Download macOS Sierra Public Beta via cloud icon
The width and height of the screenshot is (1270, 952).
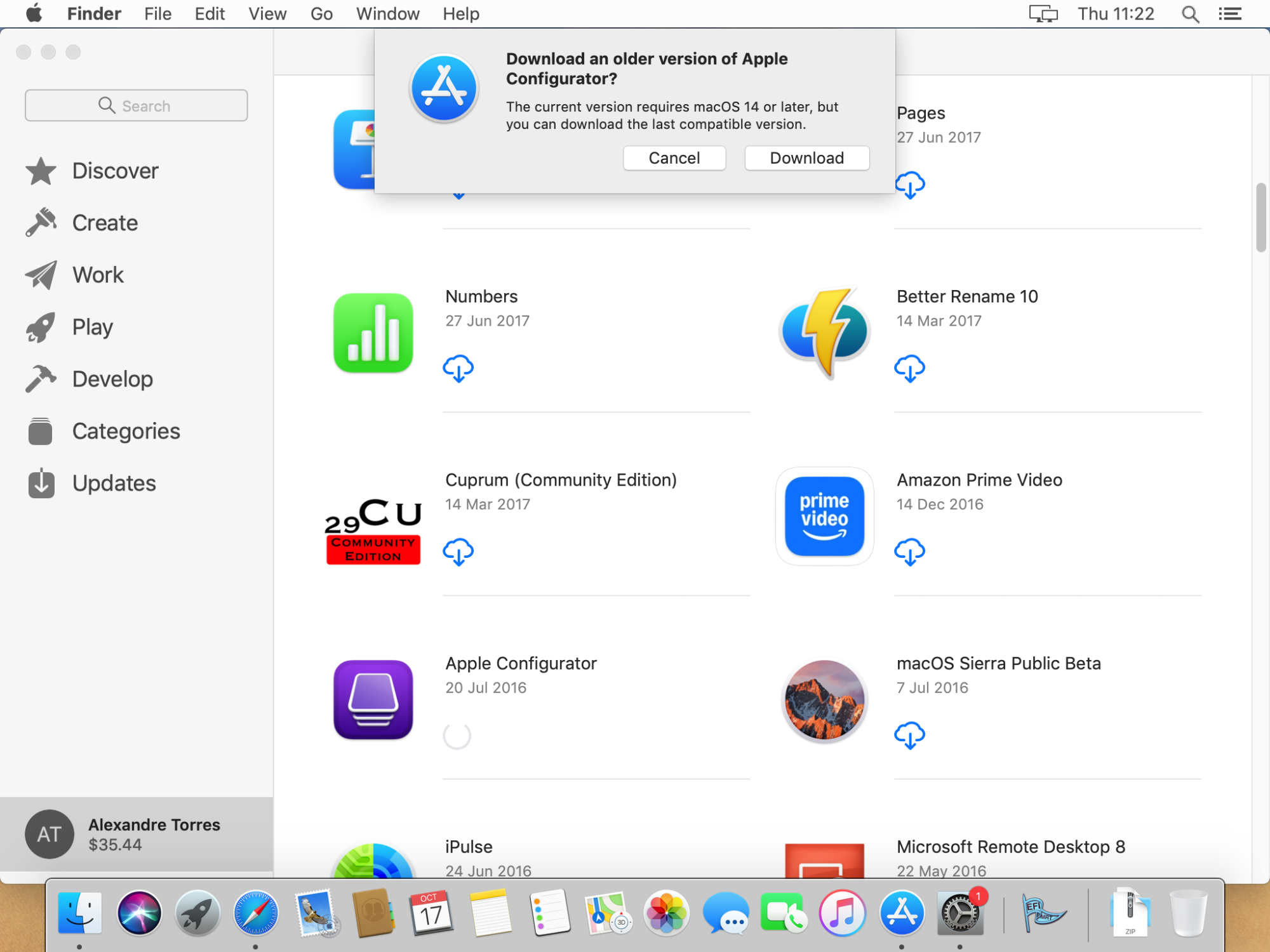tap(909, 735)
